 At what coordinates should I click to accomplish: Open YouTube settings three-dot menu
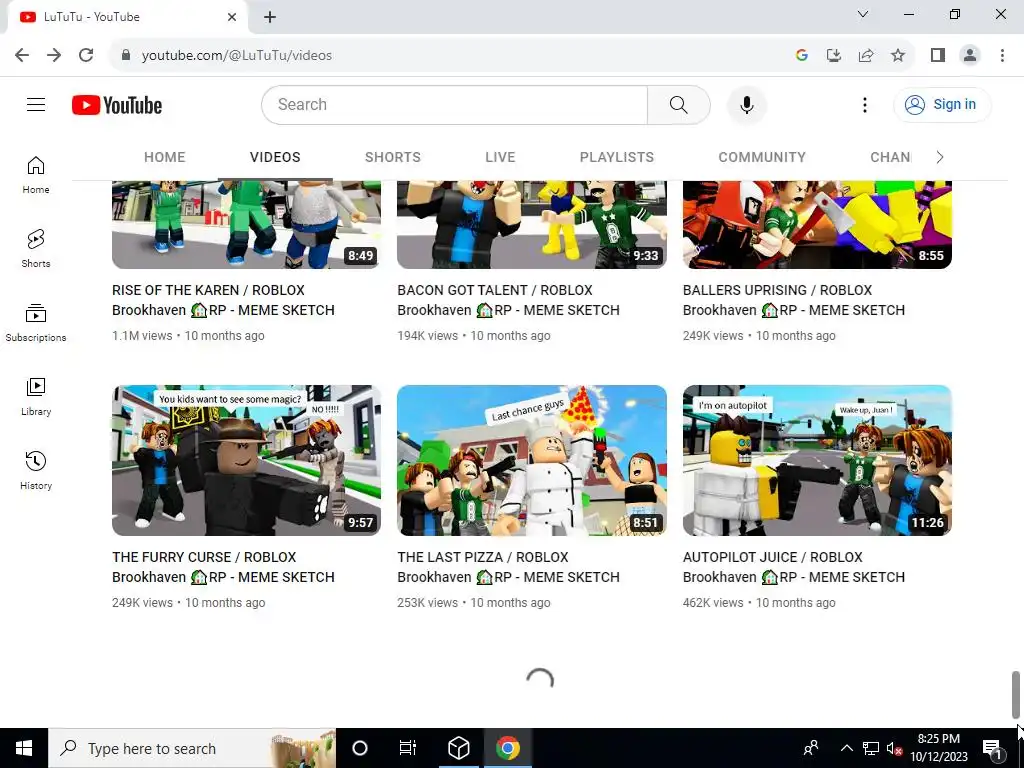pos(865,104)
